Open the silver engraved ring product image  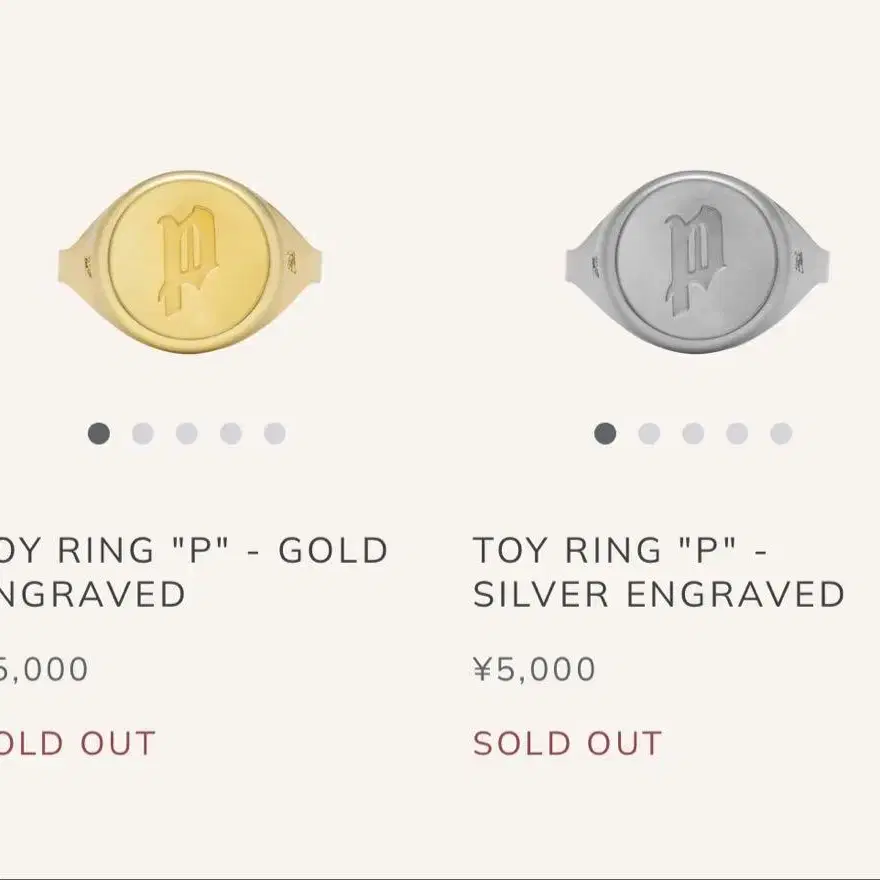pos(698,262)
